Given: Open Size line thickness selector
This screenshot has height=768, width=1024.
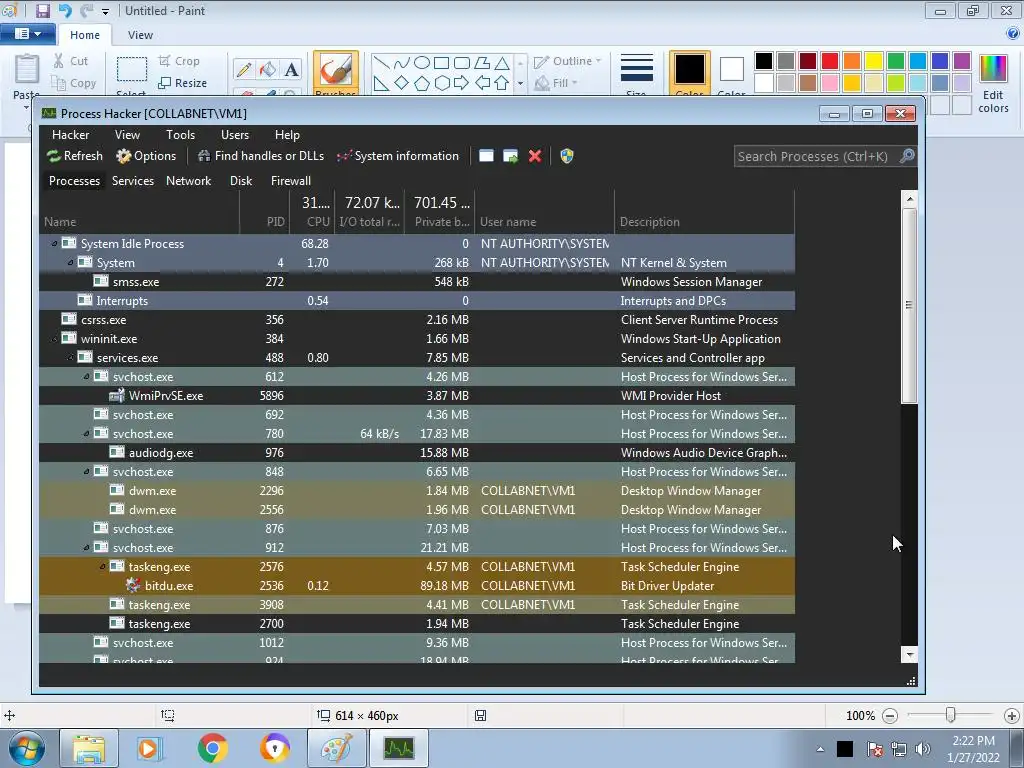Looking at the screenshot, I should [637, 74].
